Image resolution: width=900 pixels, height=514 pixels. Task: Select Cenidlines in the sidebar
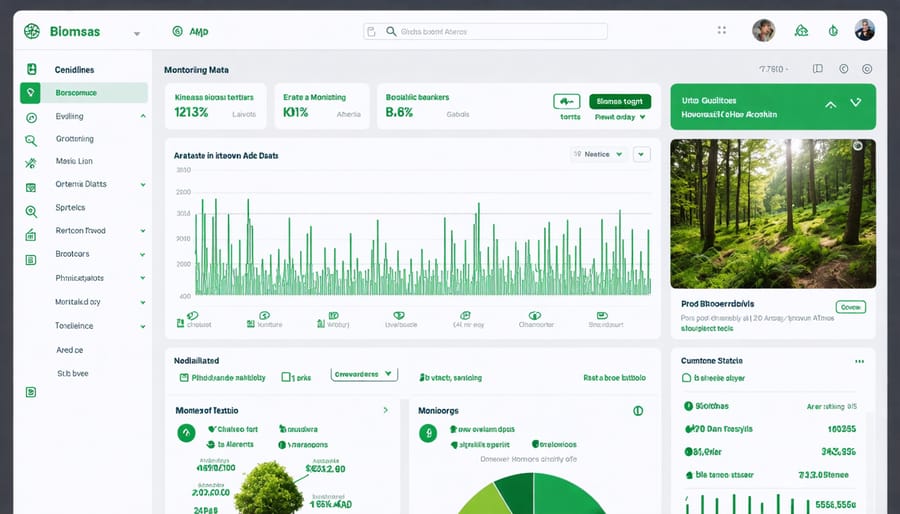74,69
